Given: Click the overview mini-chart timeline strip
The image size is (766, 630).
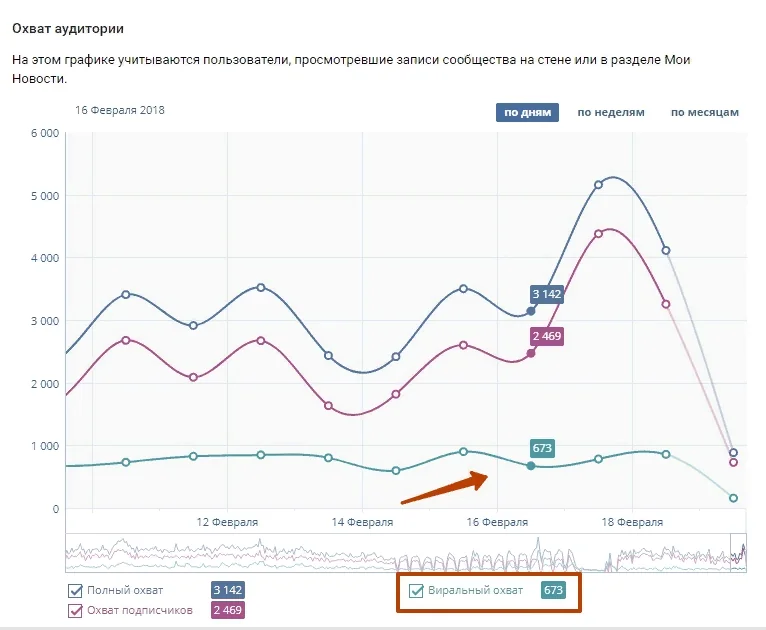Looking at the screenshot, I should (x=406, y=552).
